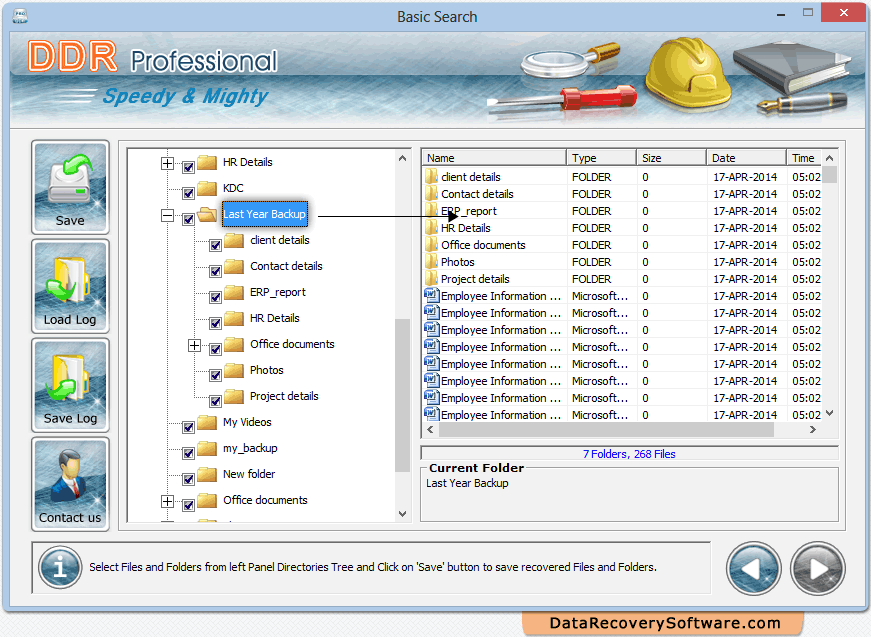Click file list horizontal scrollbar thumb
The height and width of the screenshot is (637, 871).
click(x=606, y=429)
